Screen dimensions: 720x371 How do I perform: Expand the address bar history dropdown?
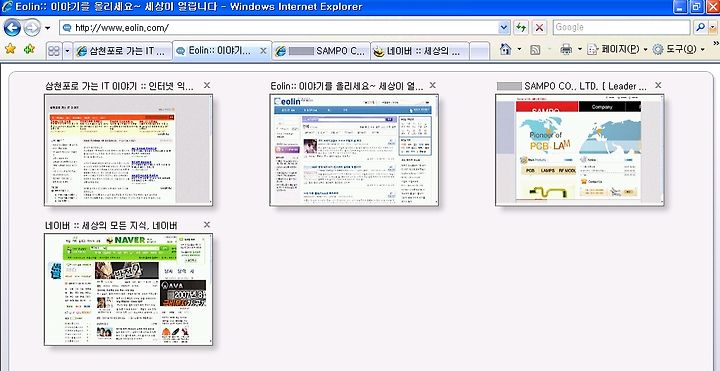pyautogui.click(x=504, y=28)
